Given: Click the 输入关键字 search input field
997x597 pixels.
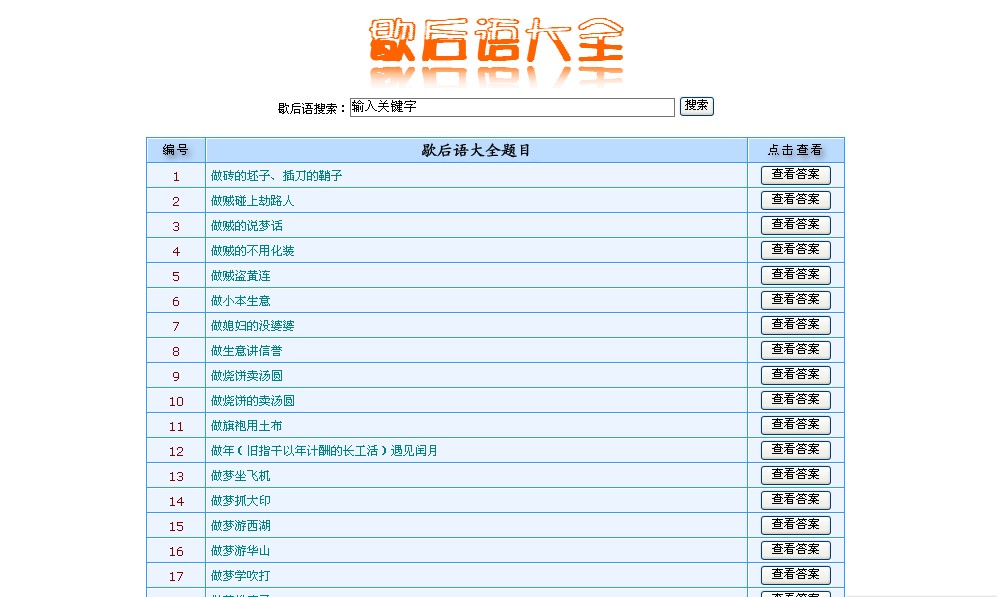Looking at the screenshot, I should [x=512, y=107].
